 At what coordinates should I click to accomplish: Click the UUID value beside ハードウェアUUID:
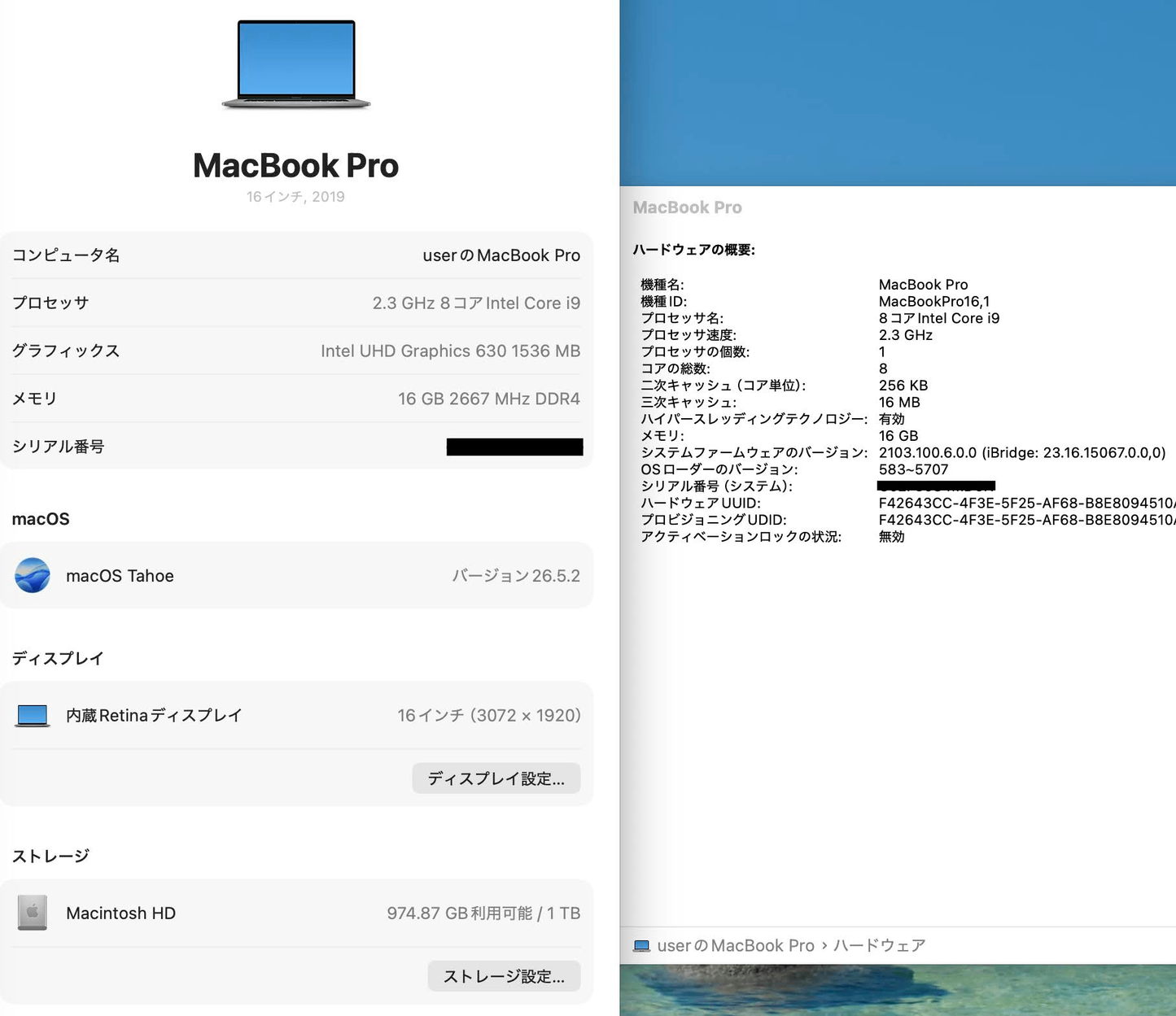1027,504
